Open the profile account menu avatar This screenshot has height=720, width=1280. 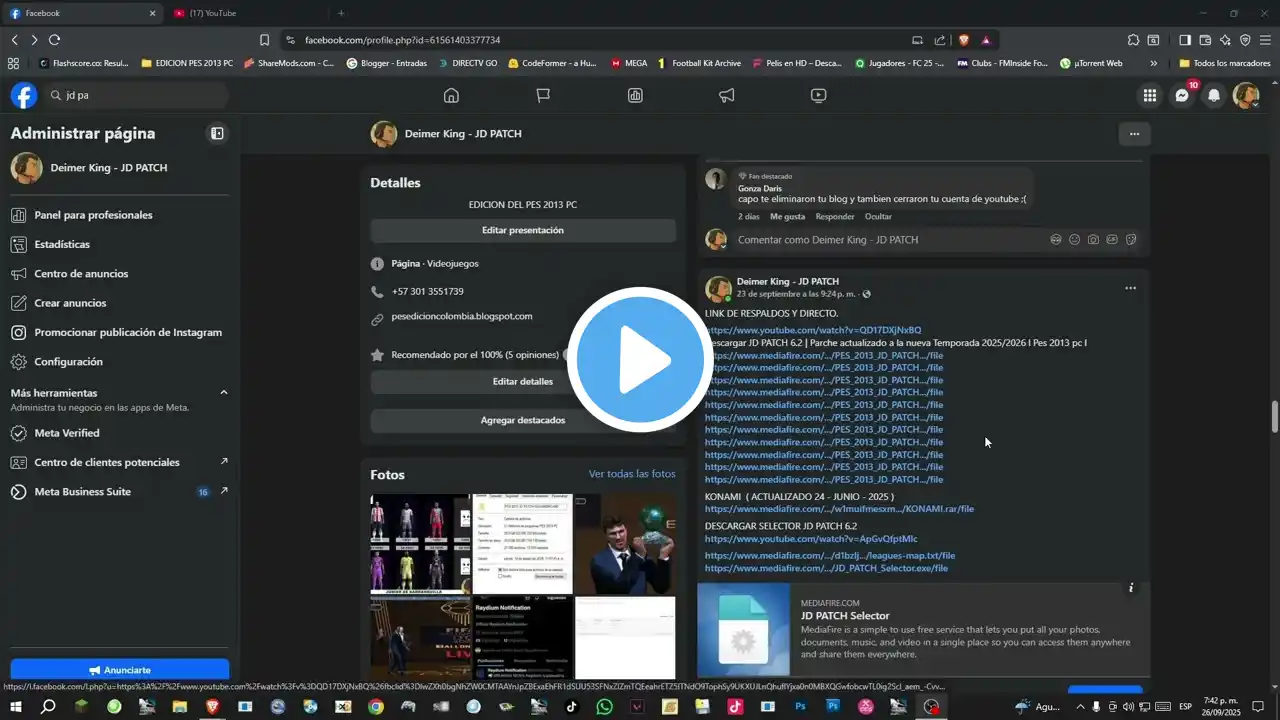pos(1246,95)
